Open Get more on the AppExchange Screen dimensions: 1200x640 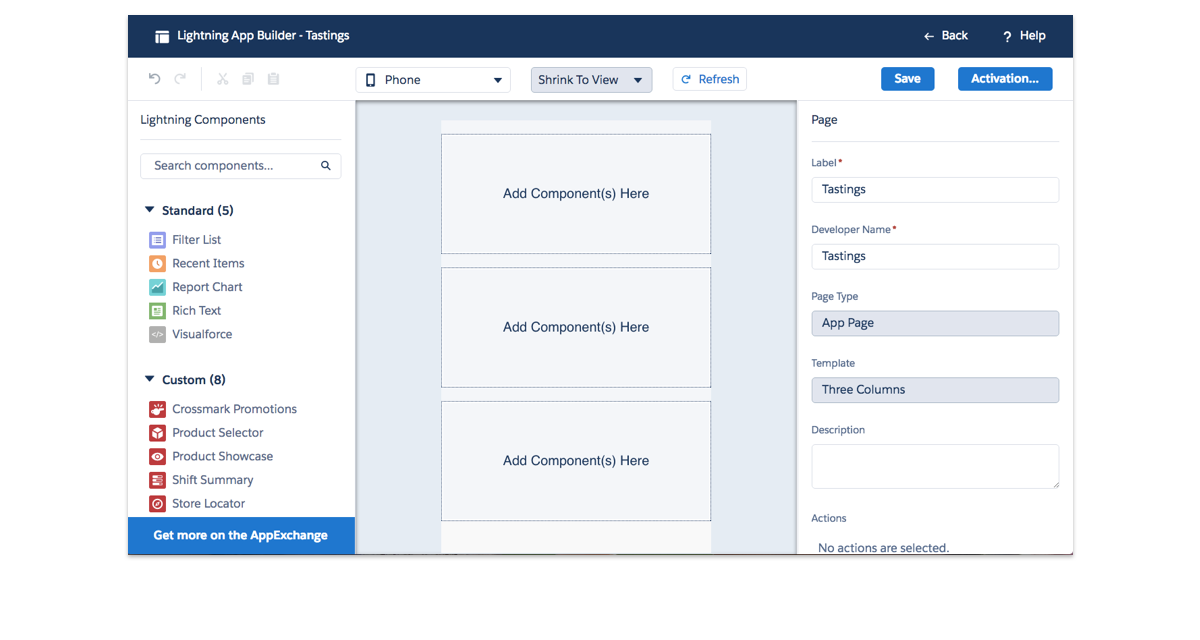(240, 535)
